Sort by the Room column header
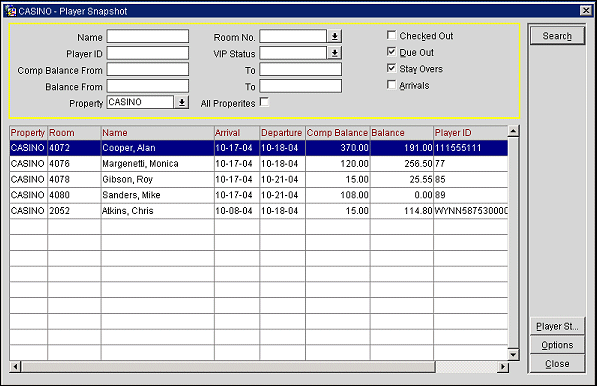Screen dimensions: 597x386 74,132
